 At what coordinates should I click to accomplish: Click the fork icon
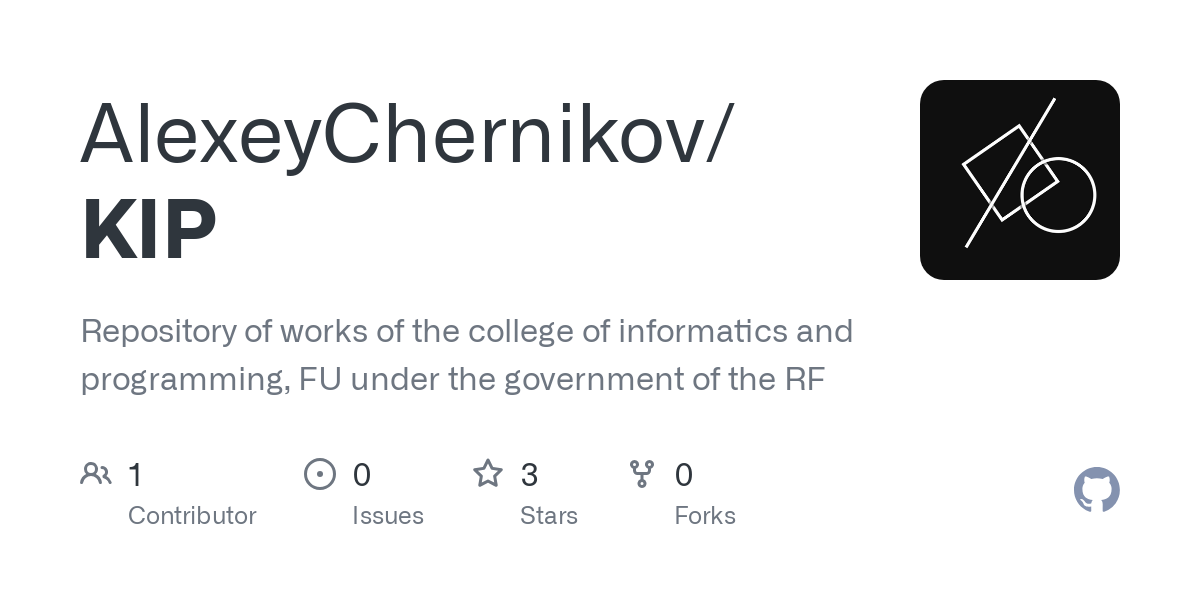[x=642, y=474]
